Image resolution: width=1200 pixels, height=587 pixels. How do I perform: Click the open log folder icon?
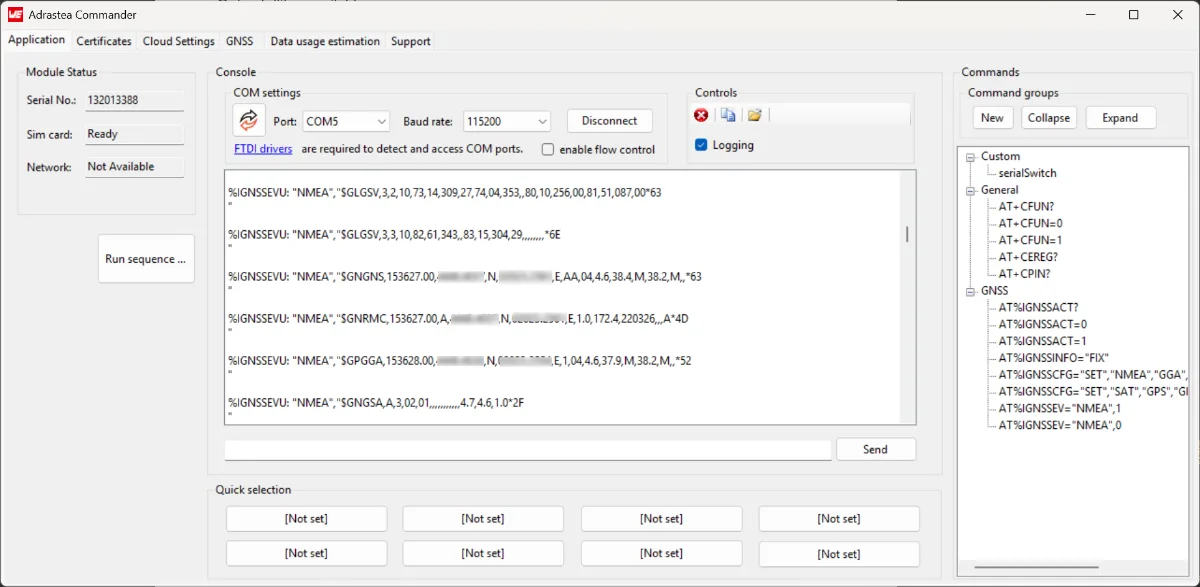pyautogui.click(x=755, y=116)
